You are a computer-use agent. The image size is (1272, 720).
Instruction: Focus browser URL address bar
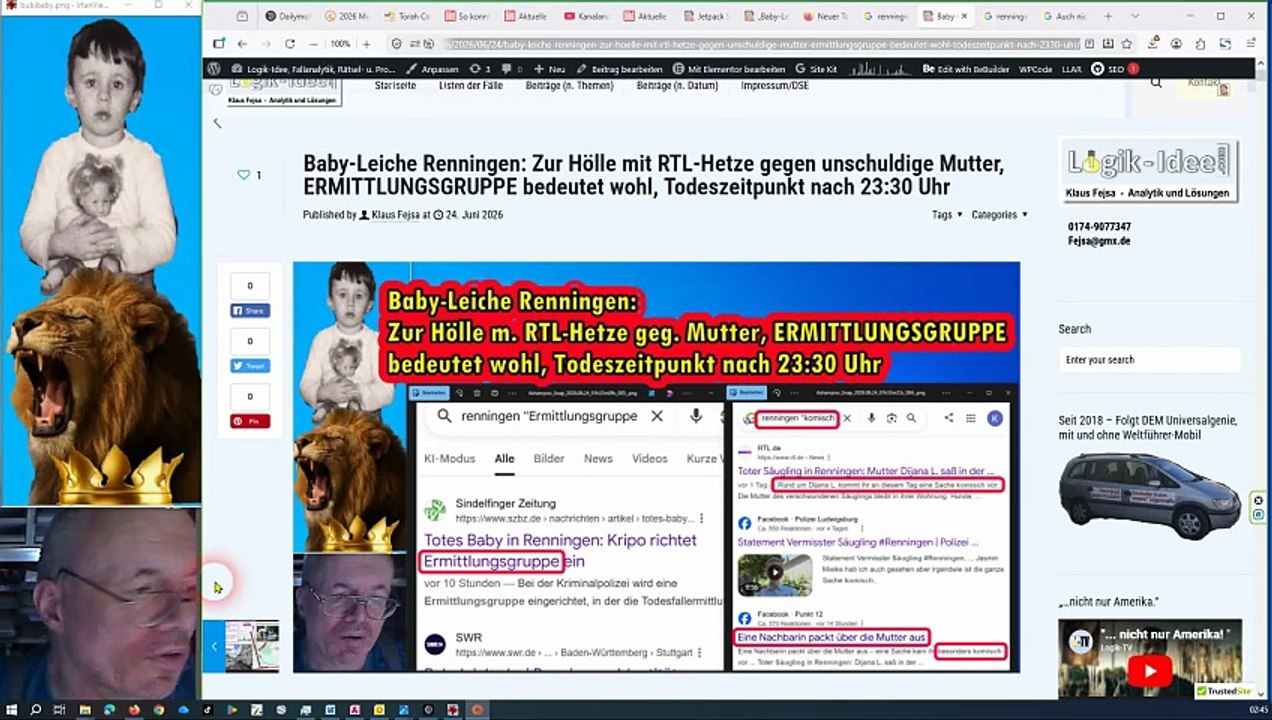point(760,44)
